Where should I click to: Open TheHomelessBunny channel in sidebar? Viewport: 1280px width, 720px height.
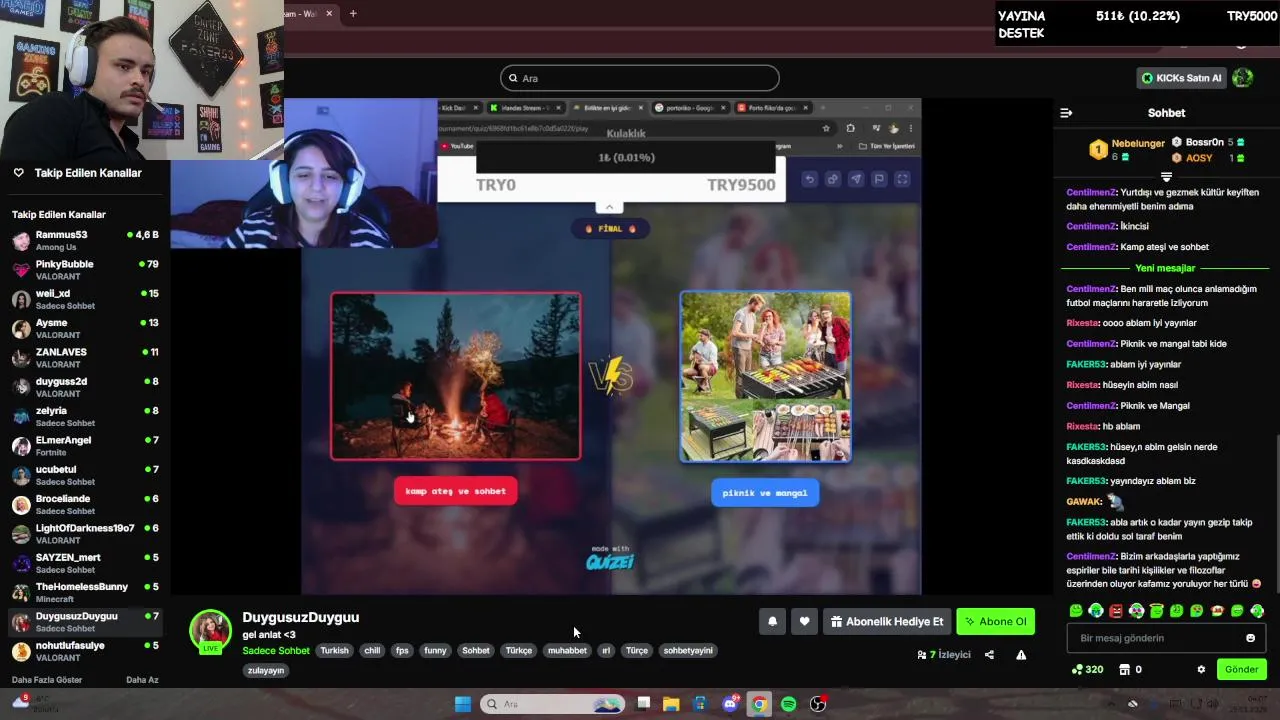click(85, 592)
